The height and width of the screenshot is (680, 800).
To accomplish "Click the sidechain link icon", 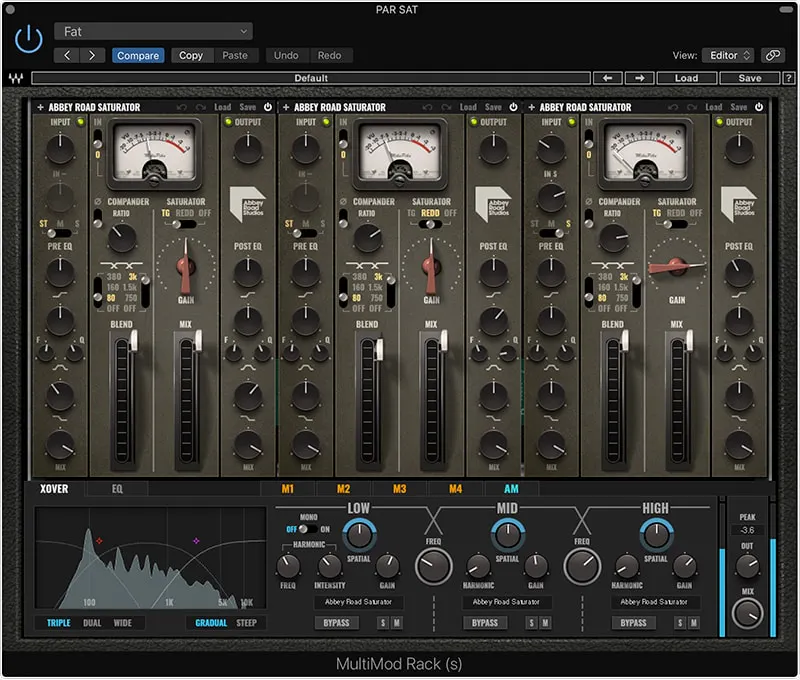I will [773, 55].
